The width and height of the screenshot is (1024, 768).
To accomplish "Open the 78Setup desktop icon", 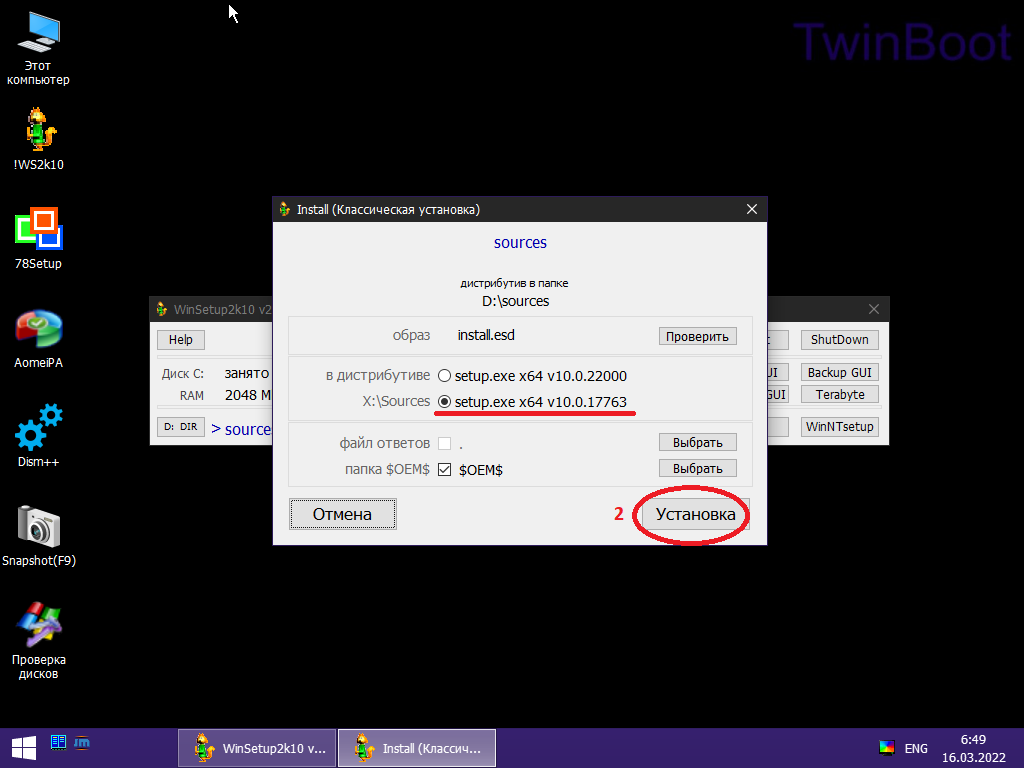I will coord(39,238).
